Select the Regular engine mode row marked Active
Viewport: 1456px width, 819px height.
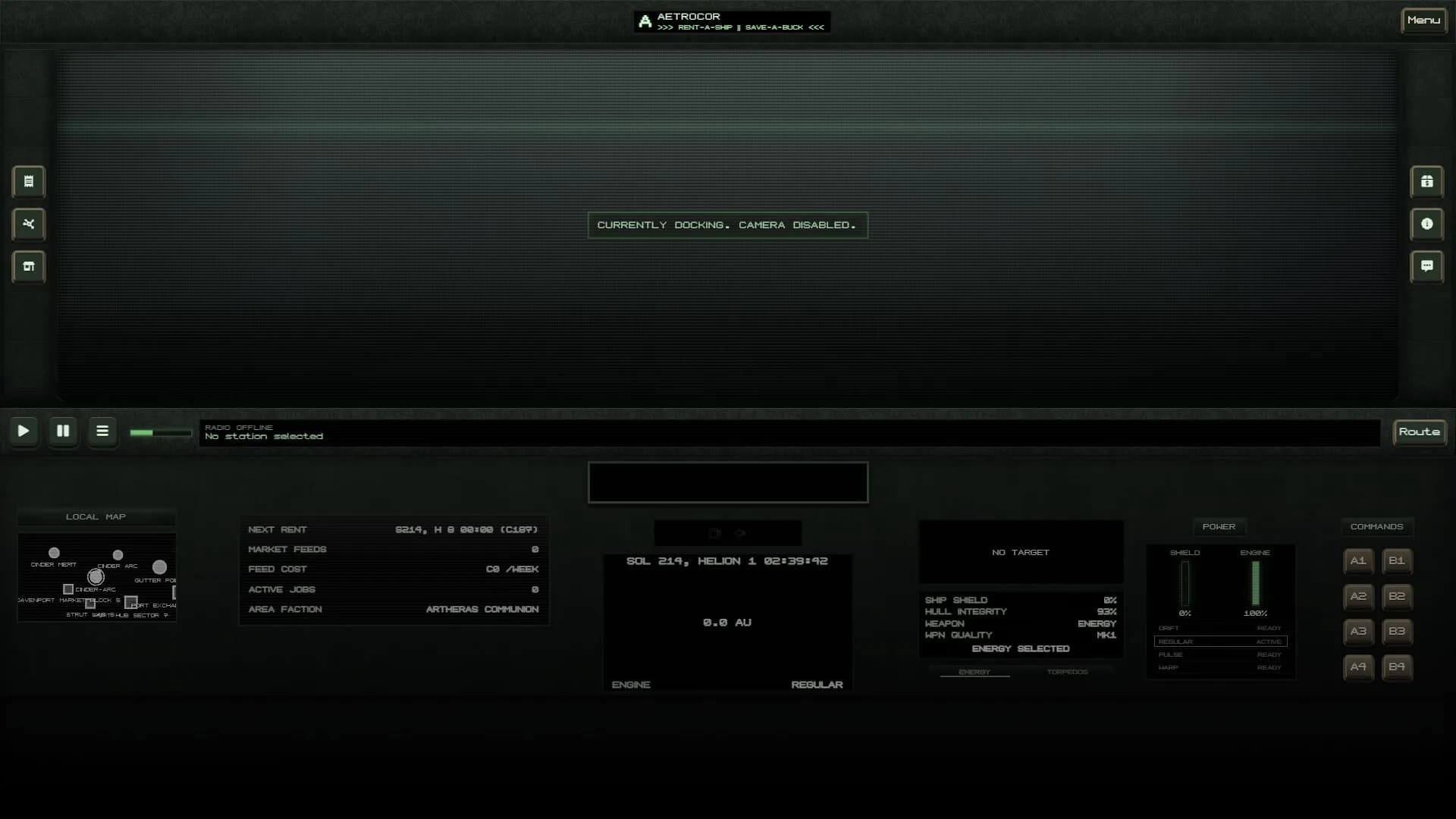click(1220, 642)
